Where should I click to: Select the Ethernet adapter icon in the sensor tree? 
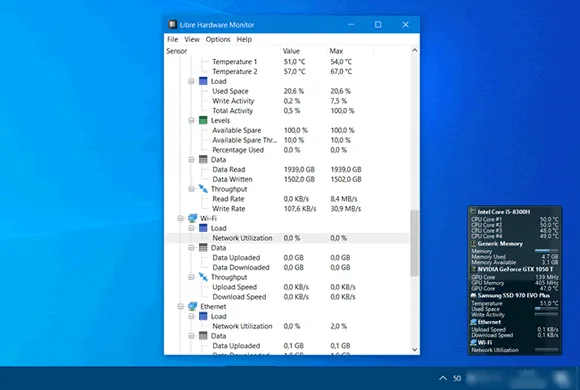tap(192, 306)
